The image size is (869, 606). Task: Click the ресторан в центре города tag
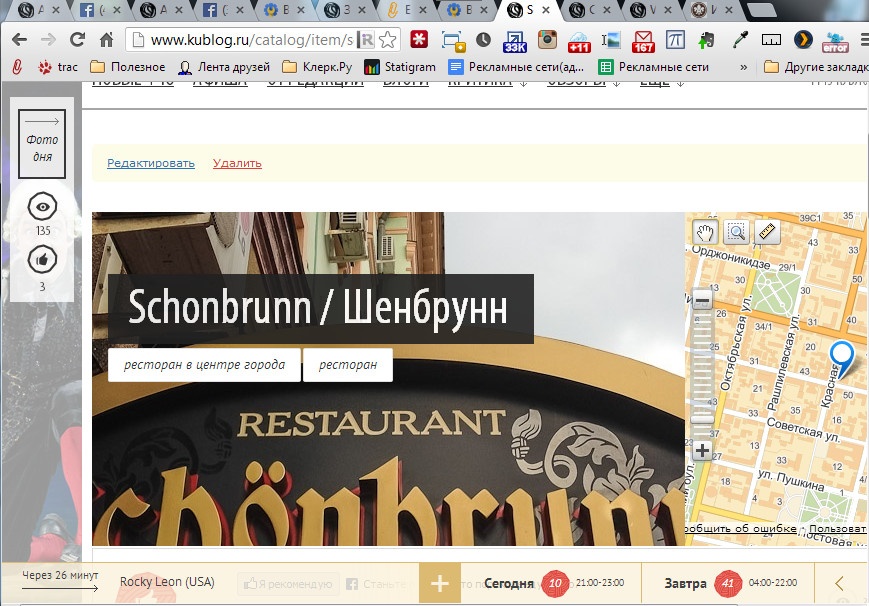coord(205,365)
